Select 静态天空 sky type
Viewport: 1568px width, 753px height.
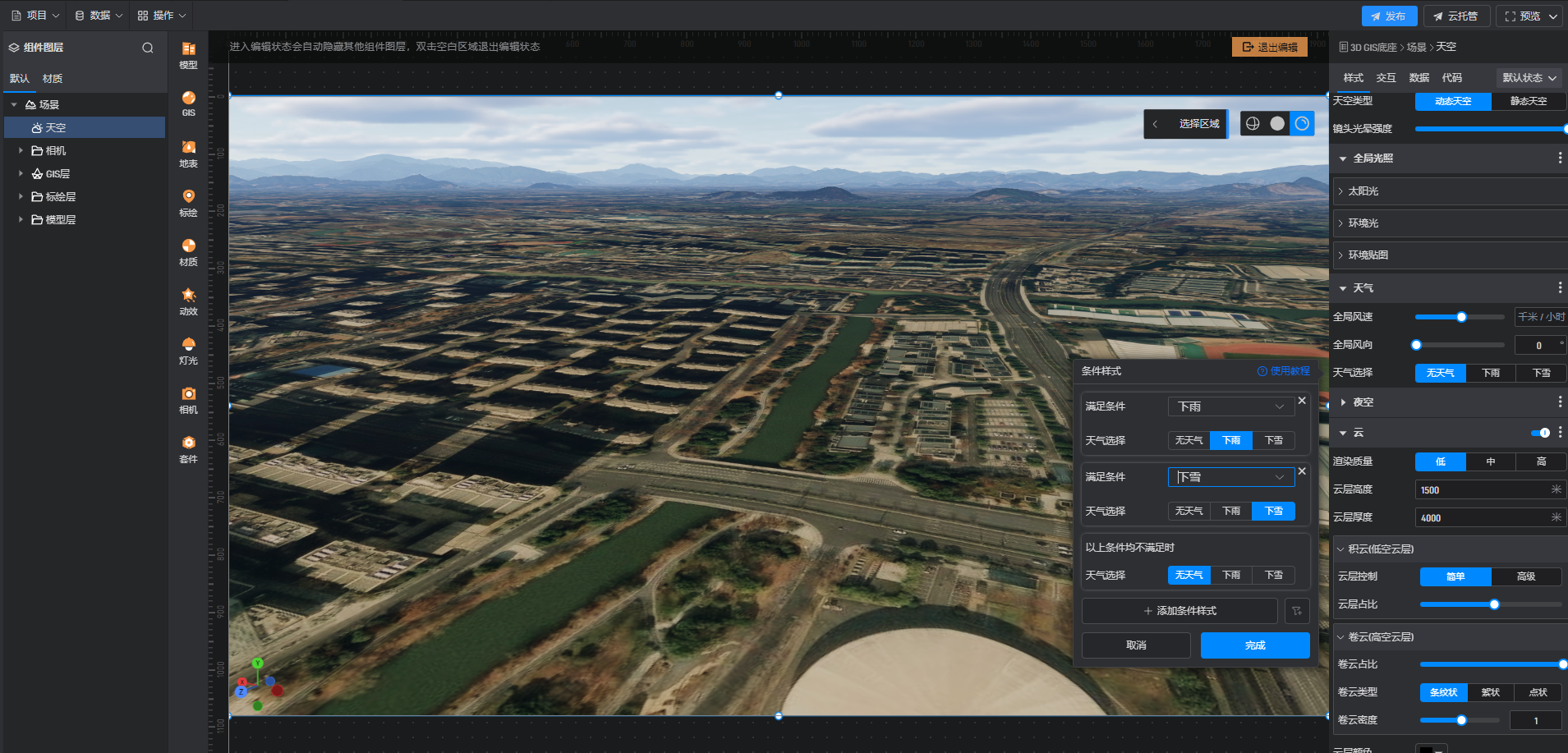[x=1529, y=101]
